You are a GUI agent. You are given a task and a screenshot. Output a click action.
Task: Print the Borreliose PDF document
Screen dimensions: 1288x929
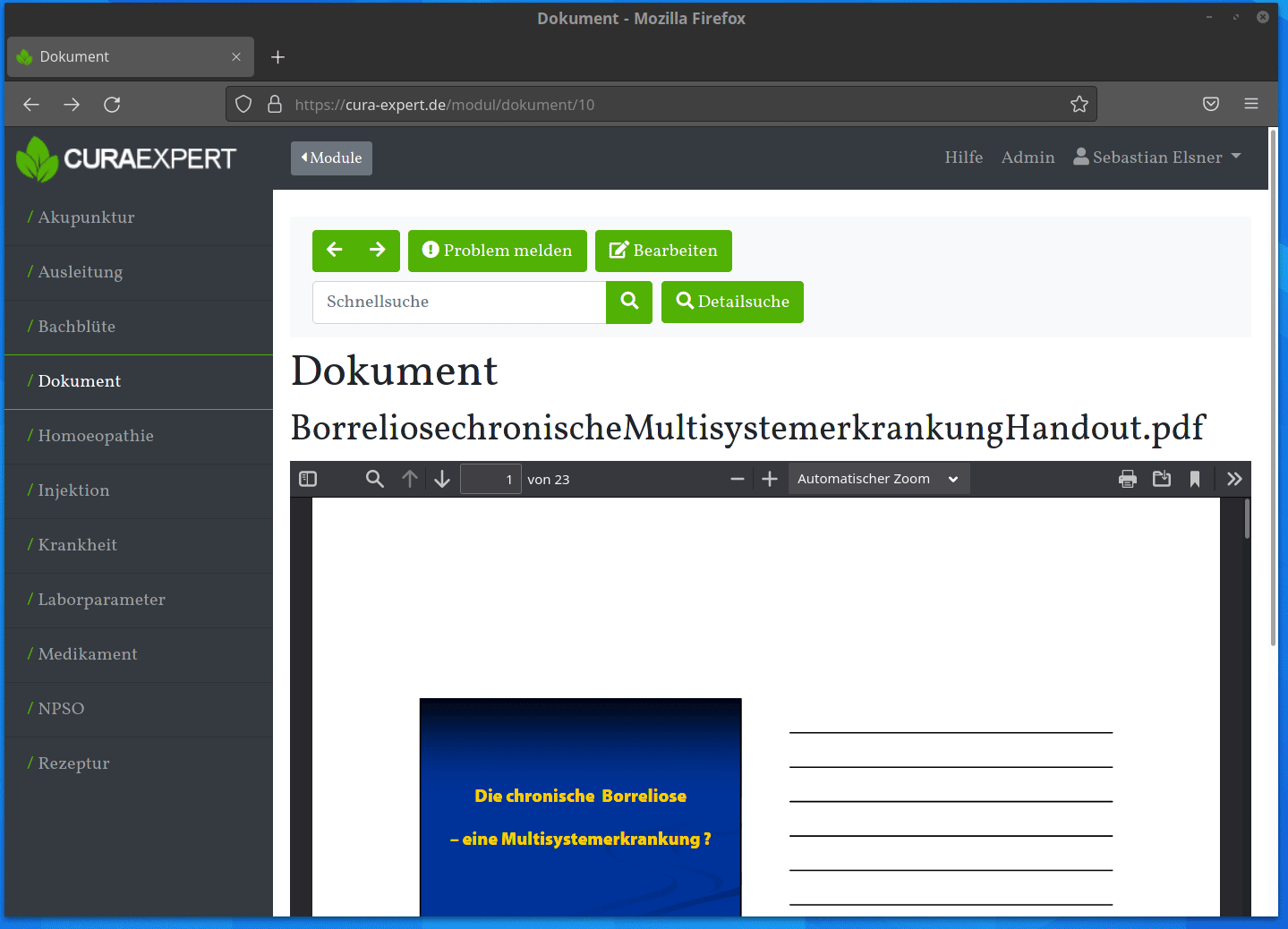click(x=1126, y=478)
